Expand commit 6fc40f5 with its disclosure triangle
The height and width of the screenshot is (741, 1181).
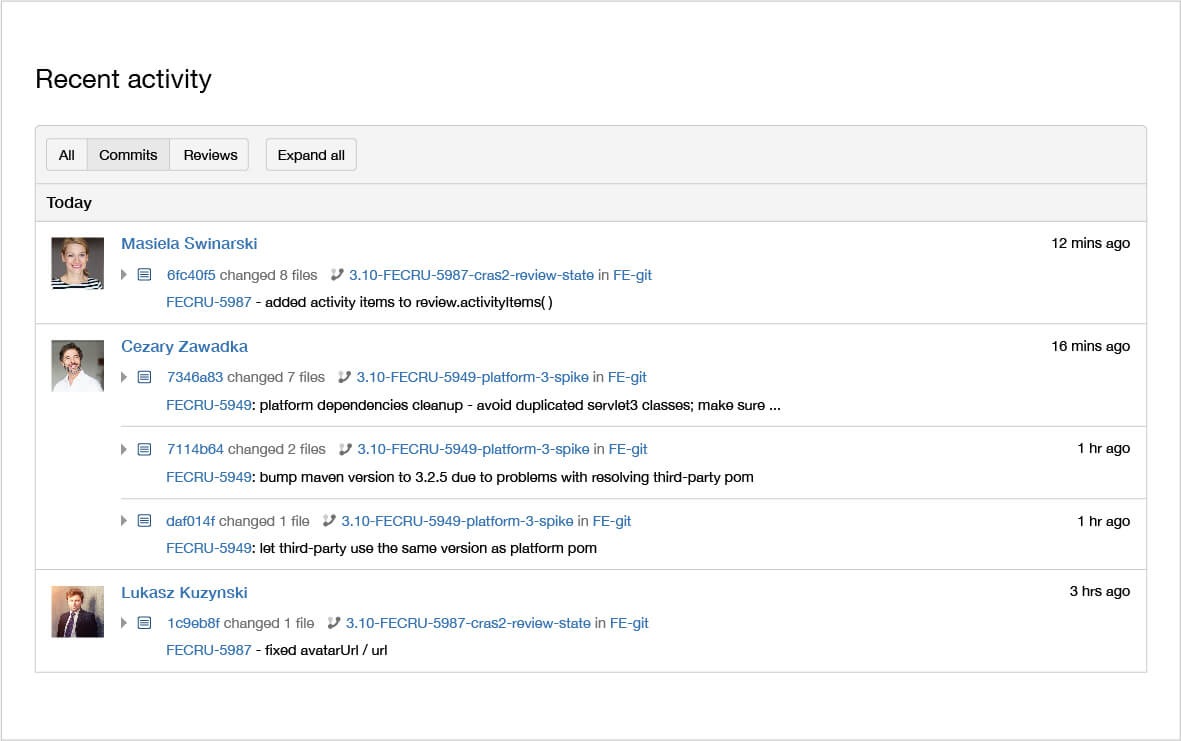(x=123, y=275)
